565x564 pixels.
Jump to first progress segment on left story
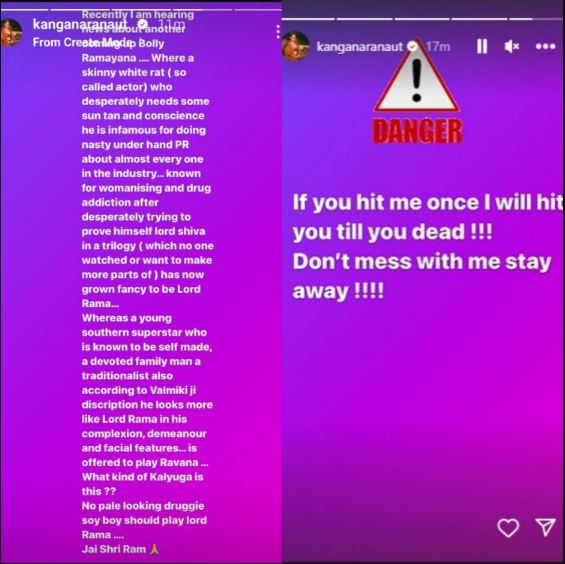[25, 9]
